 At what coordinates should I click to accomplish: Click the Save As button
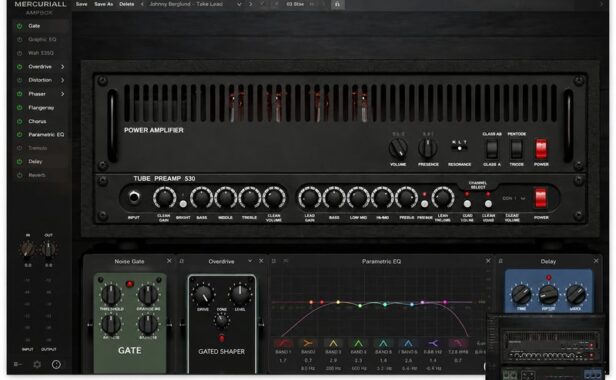pyautogui.click(x=103, y=4)
